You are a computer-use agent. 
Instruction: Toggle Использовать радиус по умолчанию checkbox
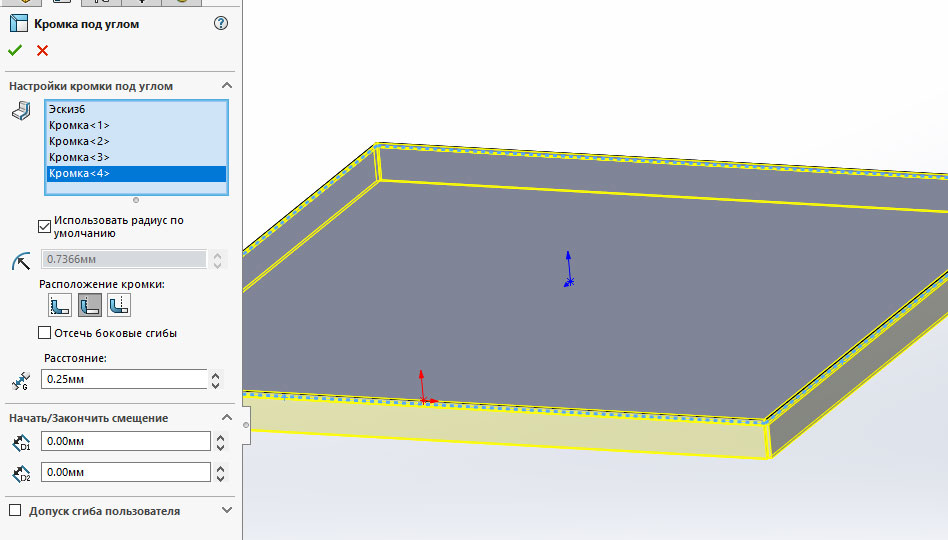[x=44, y=226]
